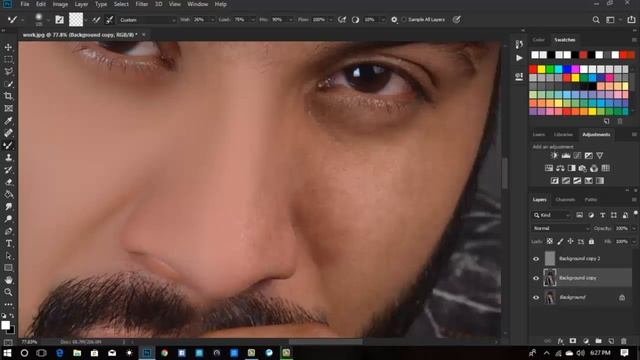
Task: Add a layer mask button
Action: (x=573, y=341)
